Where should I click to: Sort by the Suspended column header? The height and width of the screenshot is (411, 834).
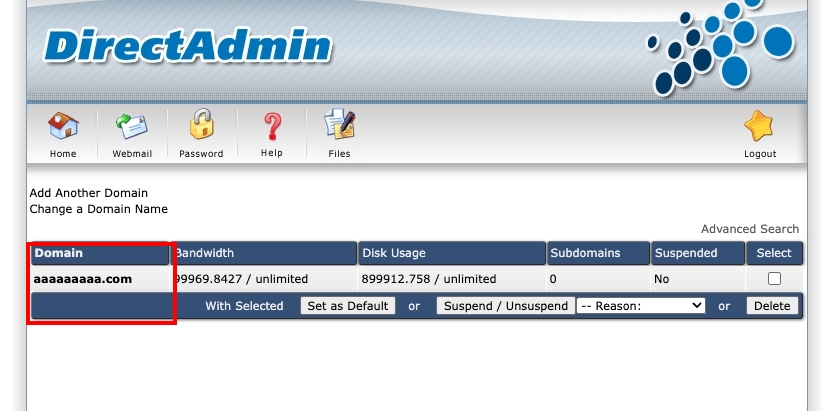pos(698,253)
